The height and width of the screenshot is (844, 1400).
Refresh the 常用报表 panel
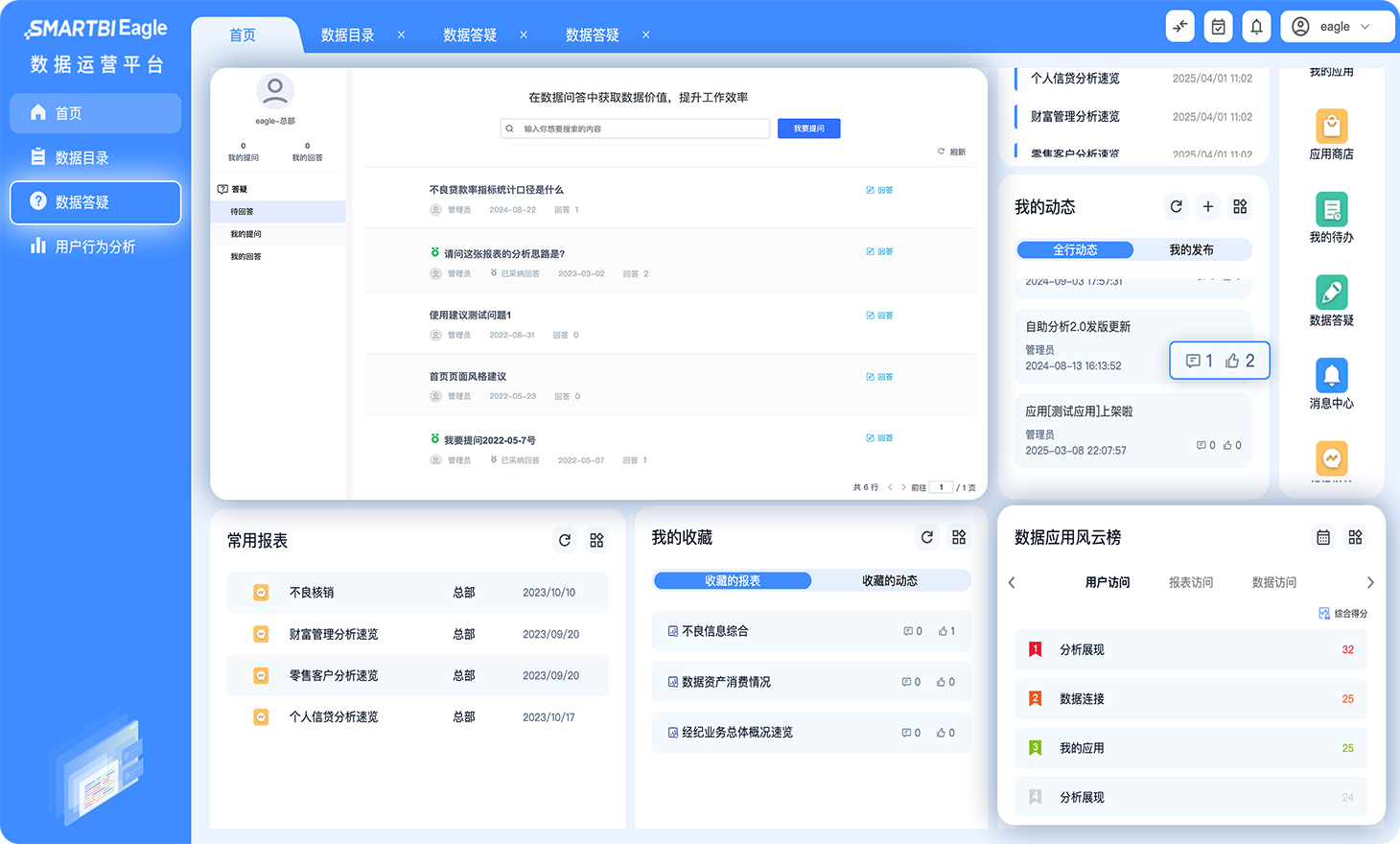(x=565, y=540)
